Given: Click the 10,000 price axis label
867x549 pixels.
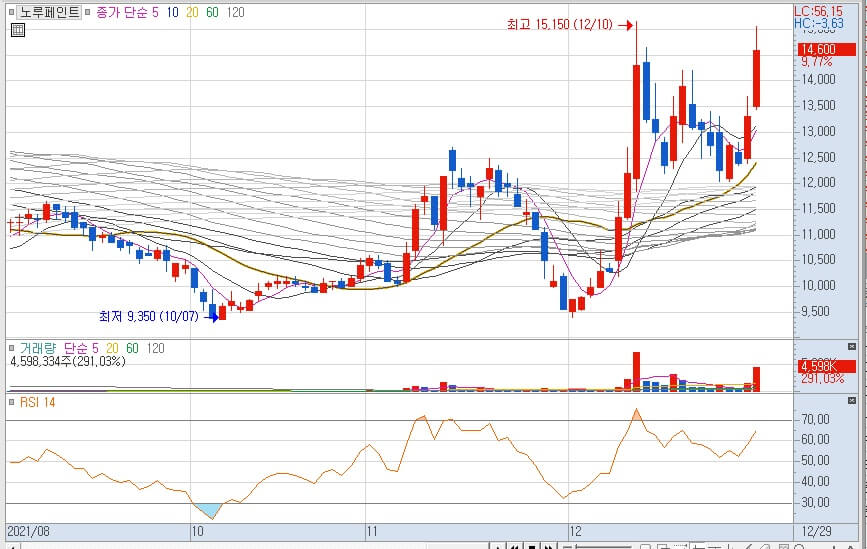Looking at the screenshot, I should pyautogui.click(x=818, y=285).
